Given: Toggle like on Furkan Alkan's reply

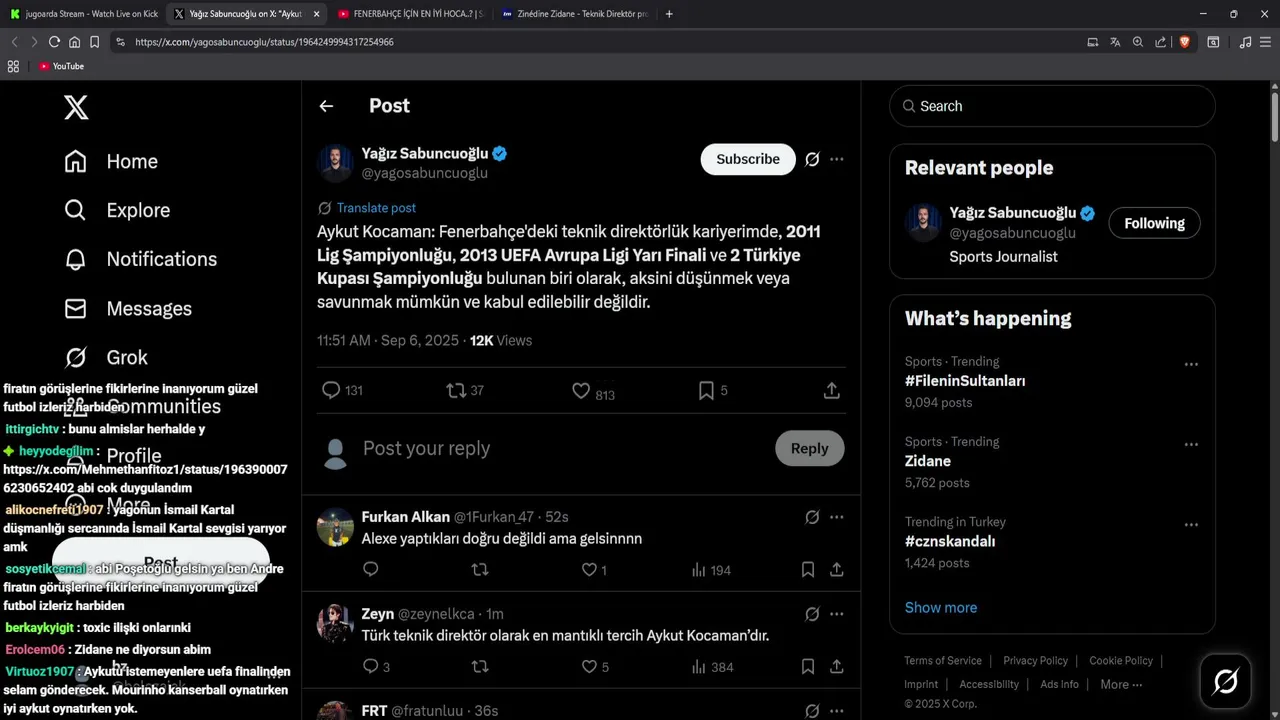Looking at the screenshot, I should [x=589, y=570].
